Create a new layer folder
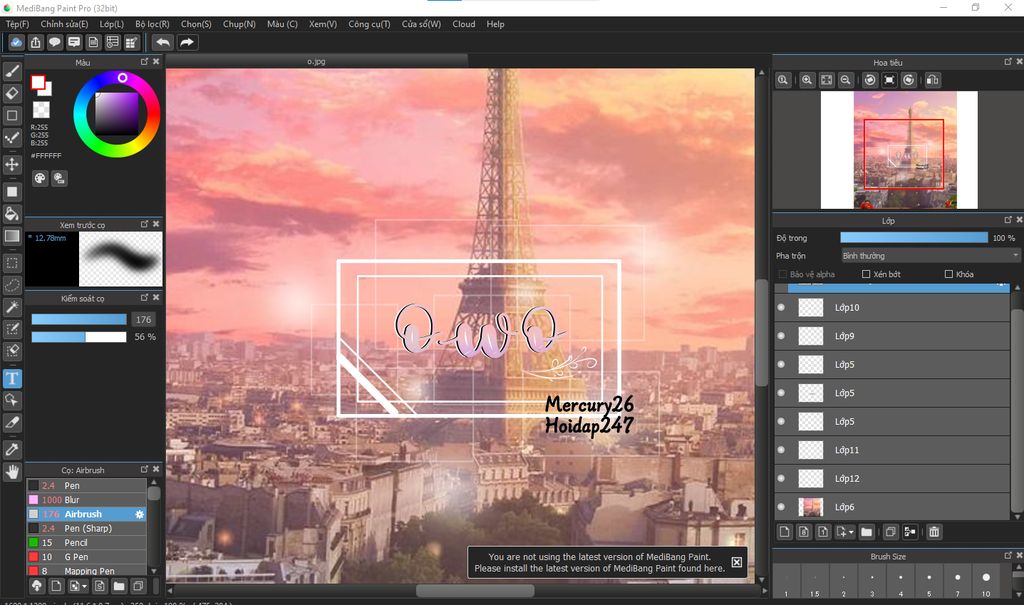Image resolution: width=1024 pixels, height=605 pixels. pyautogui.click(x=867, y=532)
